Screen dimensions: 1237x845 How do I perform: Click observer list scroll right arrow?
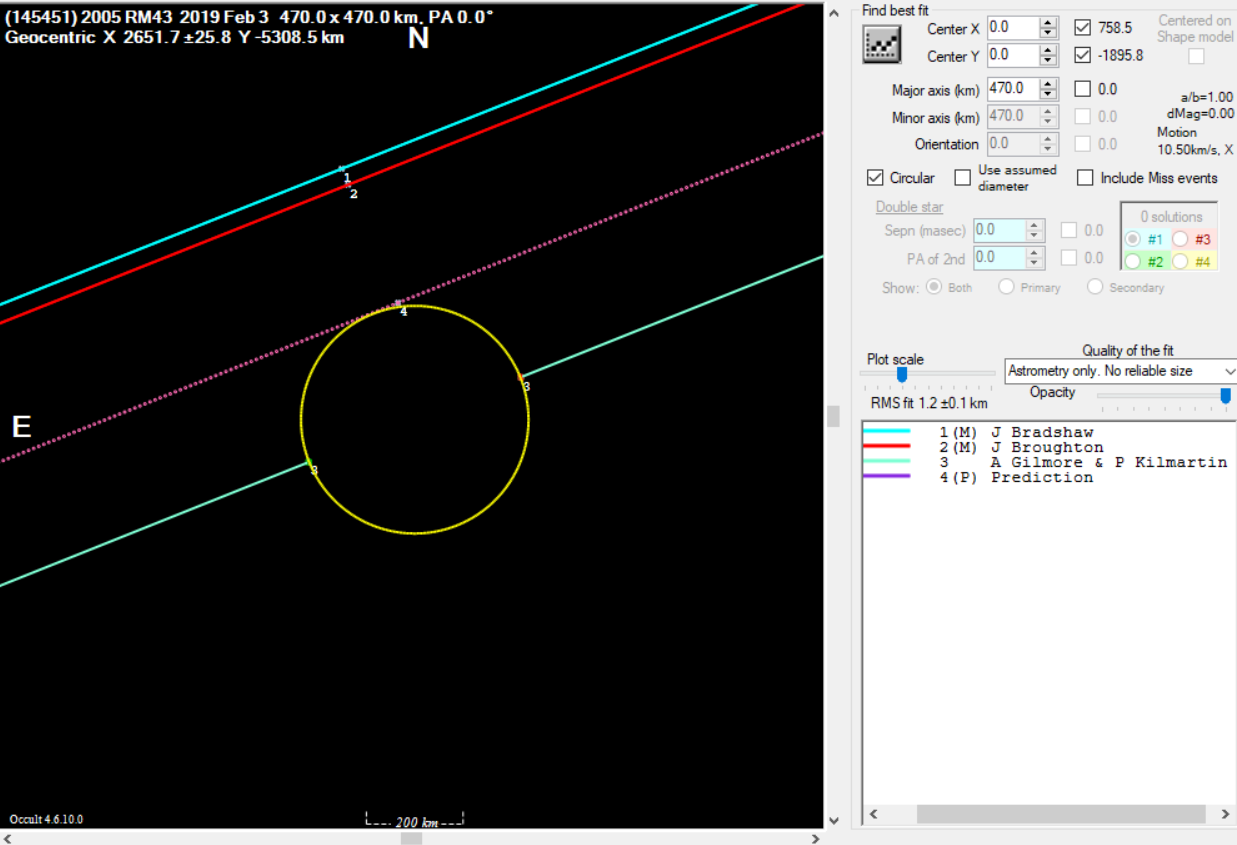(1227, 815)
